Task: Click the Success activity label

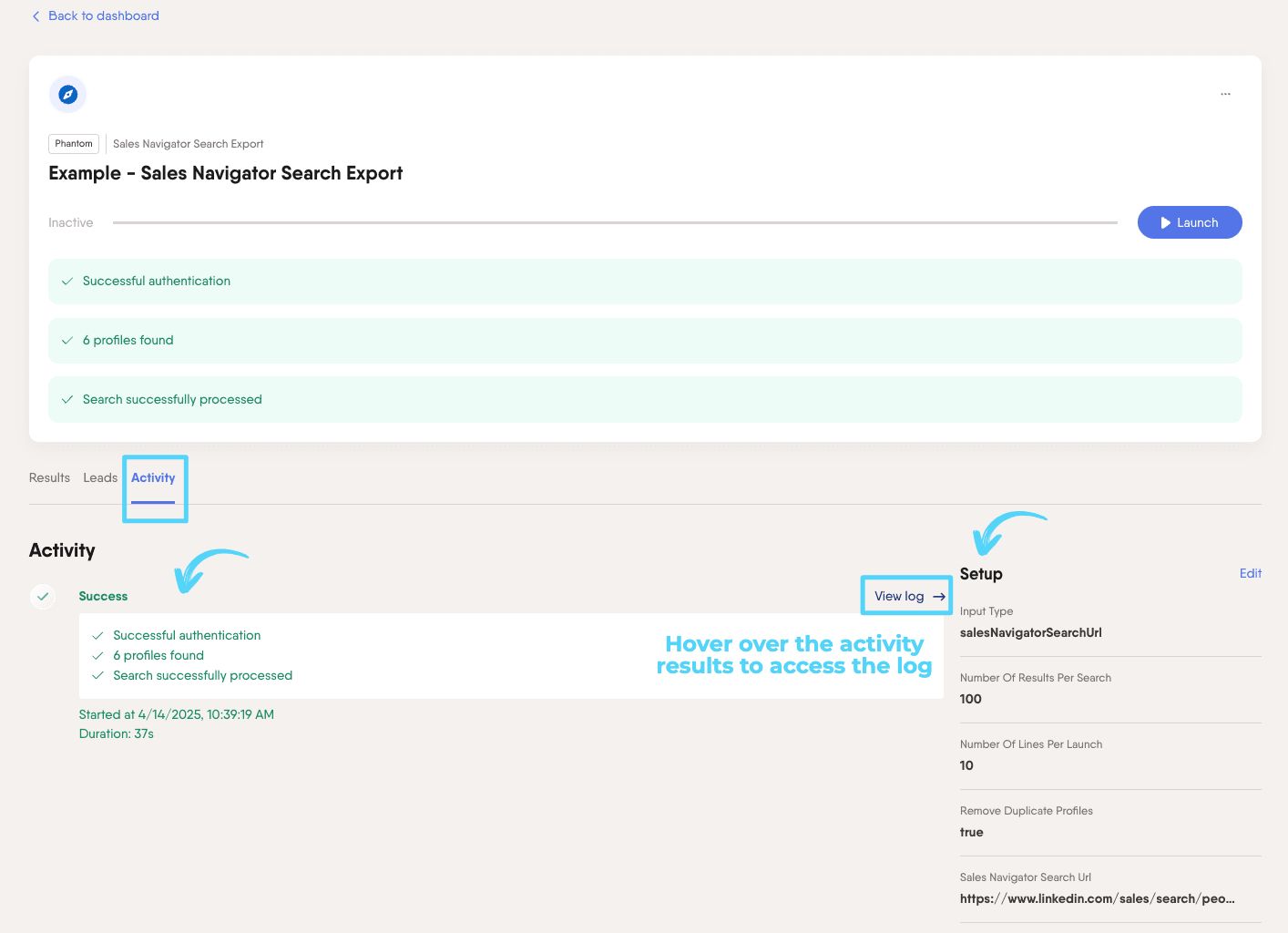Action: click(103, 596)
